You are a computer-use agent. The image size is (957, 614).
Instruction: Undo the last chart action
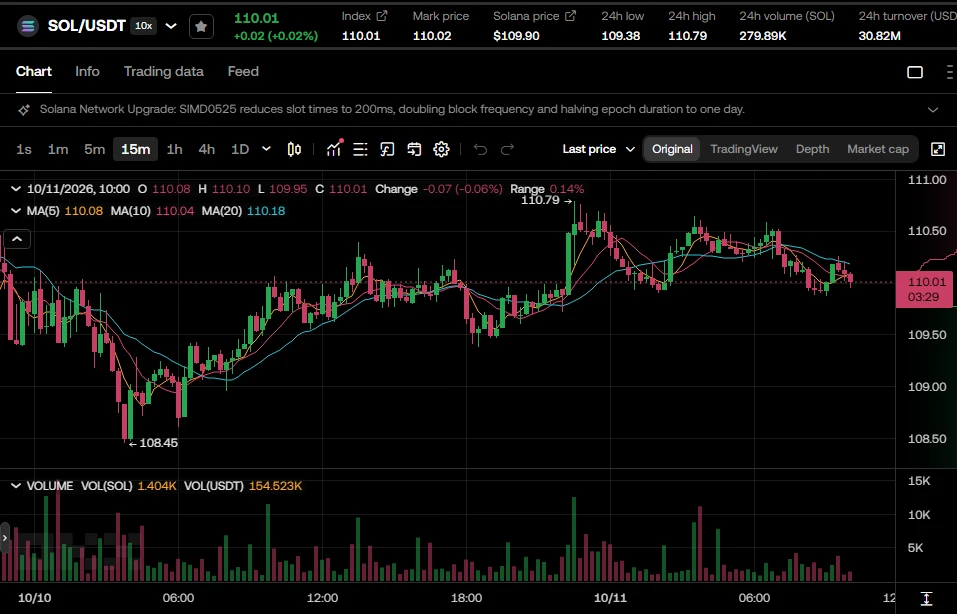[480, 150]
